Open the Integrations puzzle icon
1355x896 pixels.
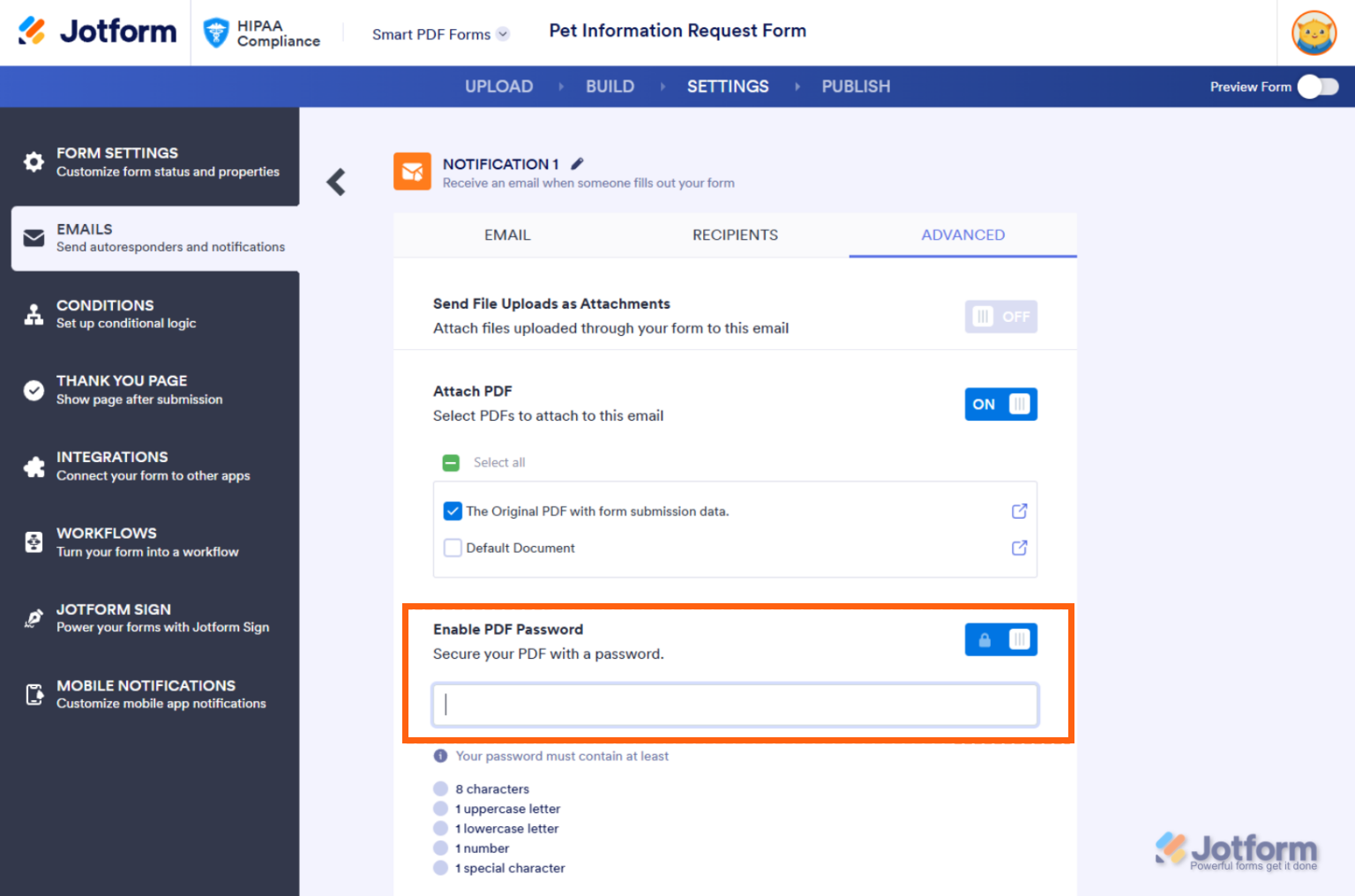(33, 466)
